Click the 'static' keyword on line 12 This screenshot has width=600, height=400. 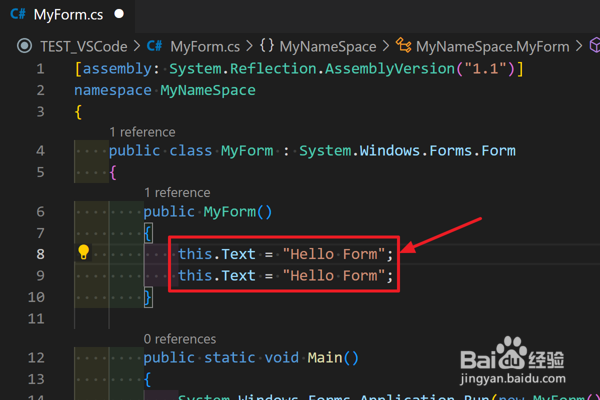coord(230,358)
